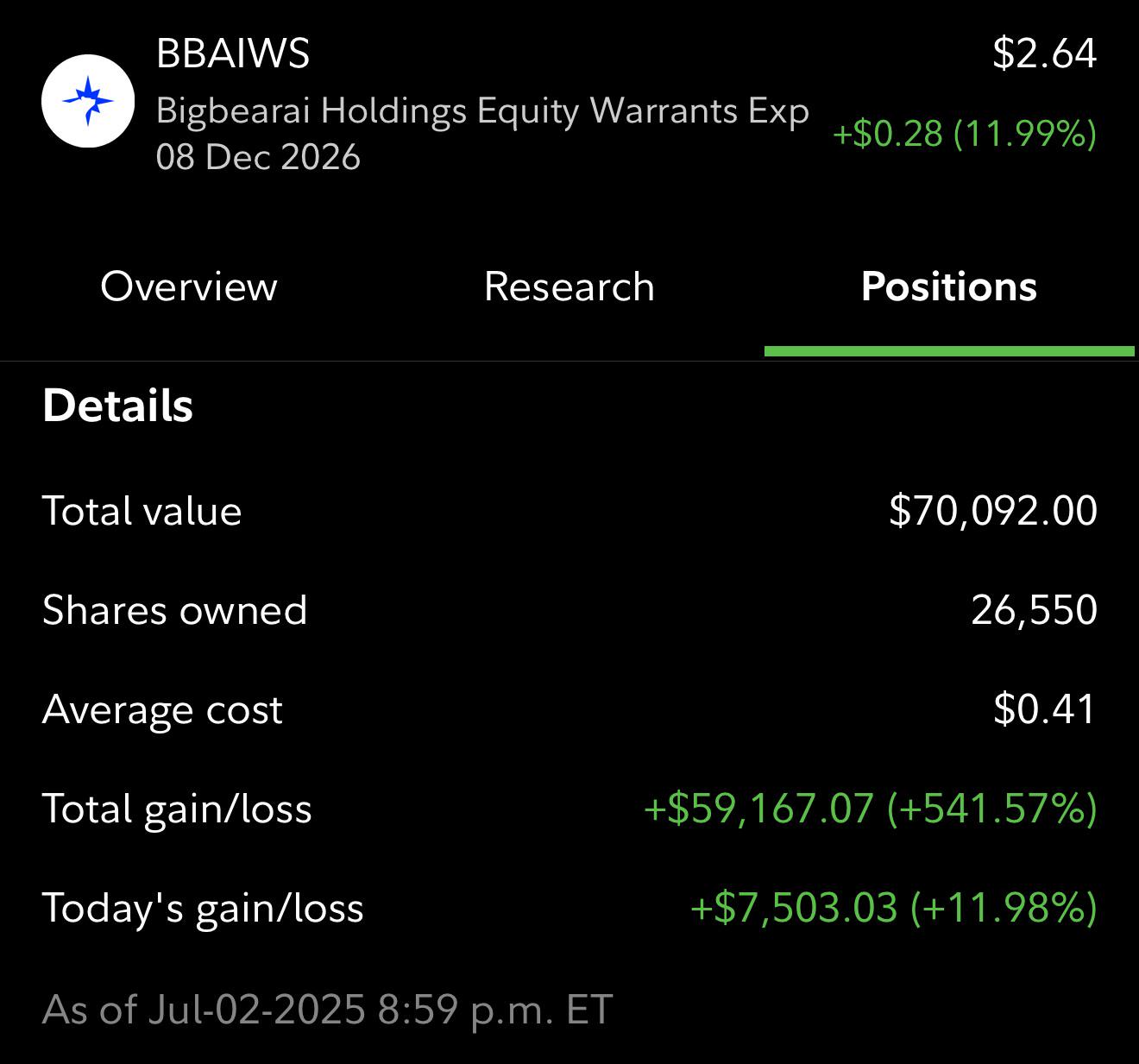Tap the $70,092.00 total value amount
Image resolution: width=1139 pixels, height=1064 pixels.
993,510
